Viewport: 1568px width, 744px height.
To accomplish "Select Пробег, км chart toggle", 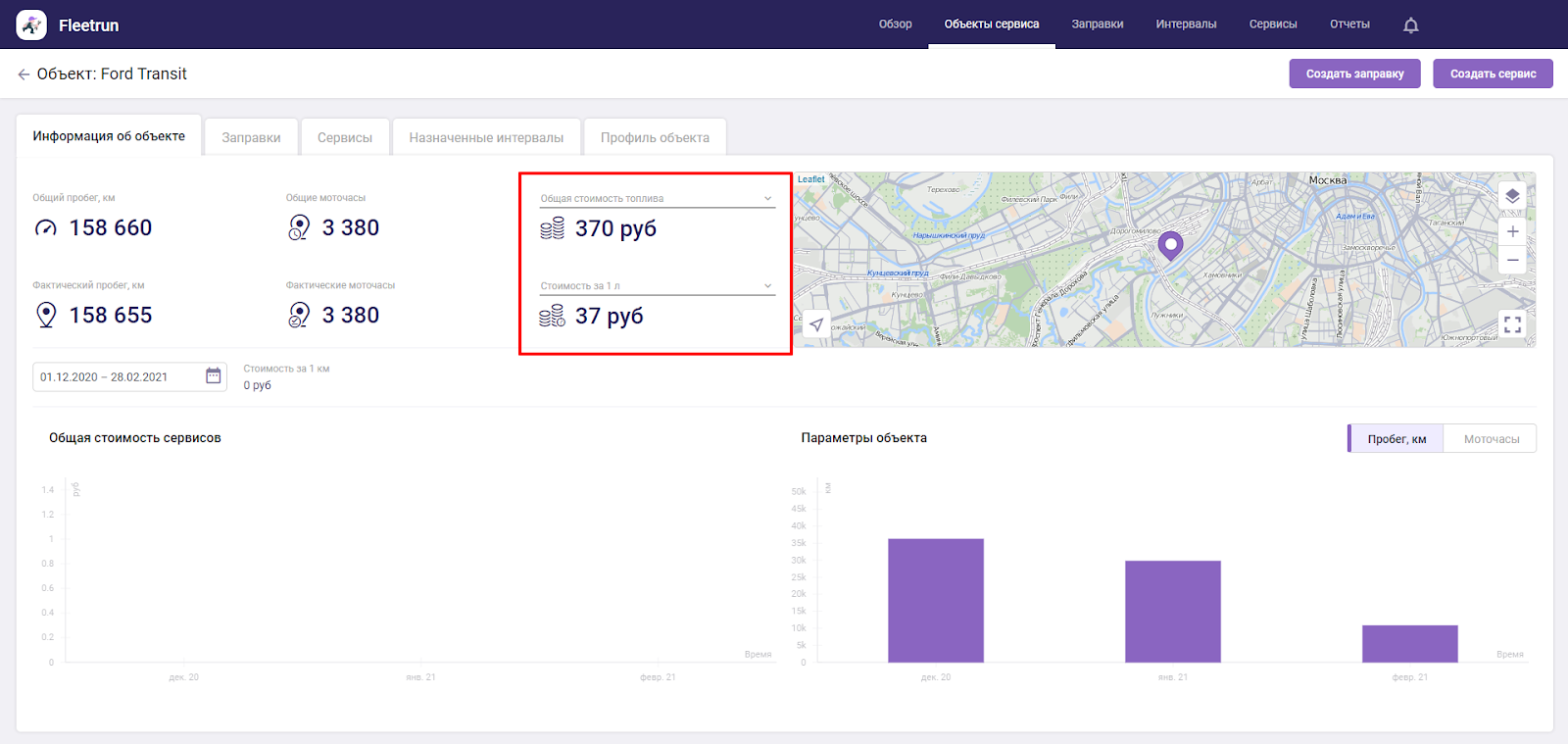I will click(1396, 439).
